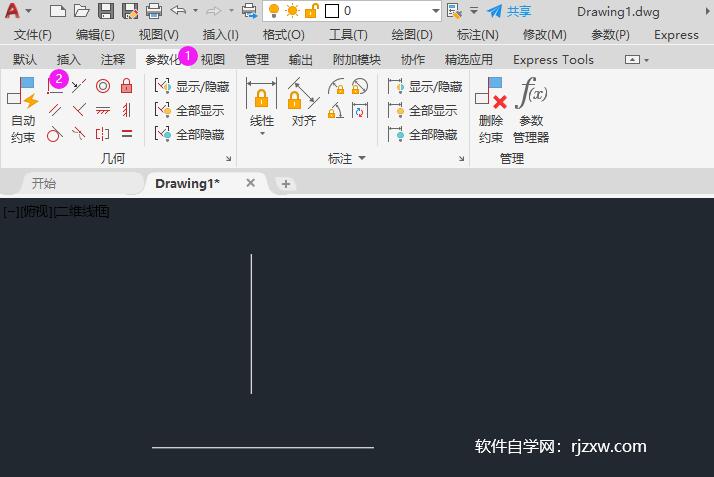Apply the Fix constraint red padlock
This screenshot has width=714, height=477.
127,86
